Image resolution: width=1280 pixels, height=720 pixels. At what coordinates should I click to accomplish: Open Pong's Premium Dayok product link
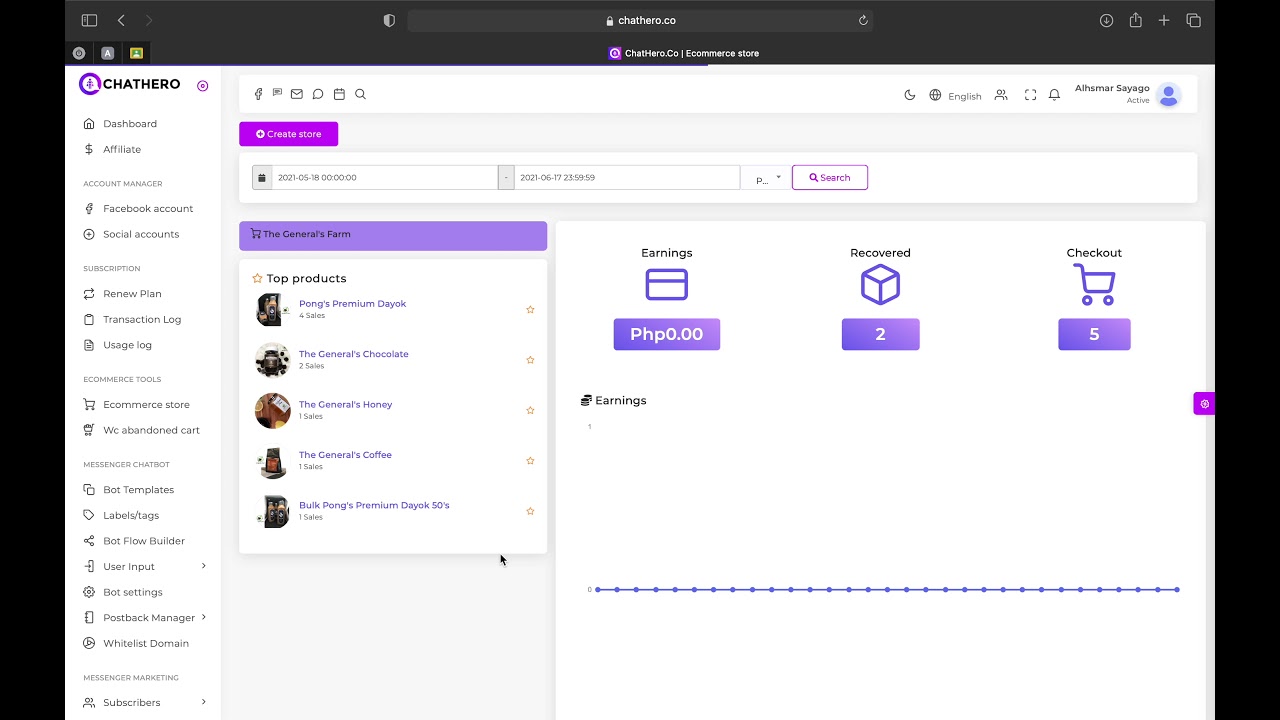click(x=352, y=303)
